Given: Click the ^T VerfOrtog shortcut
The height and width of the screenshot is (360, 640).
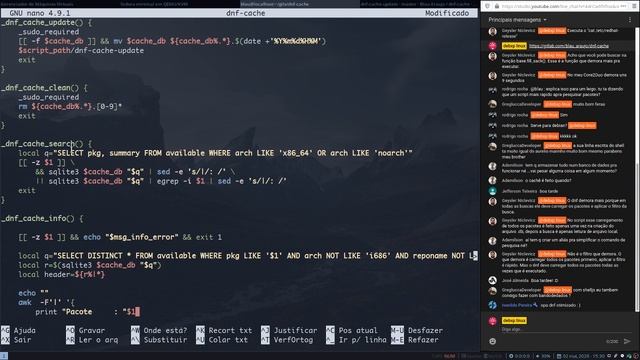Looking at the screenshot, I should 287,340.
